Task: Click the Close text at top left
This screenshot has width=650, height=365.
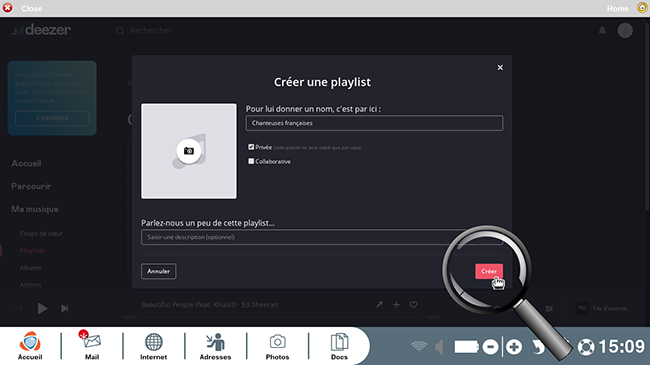Action: 32,8
